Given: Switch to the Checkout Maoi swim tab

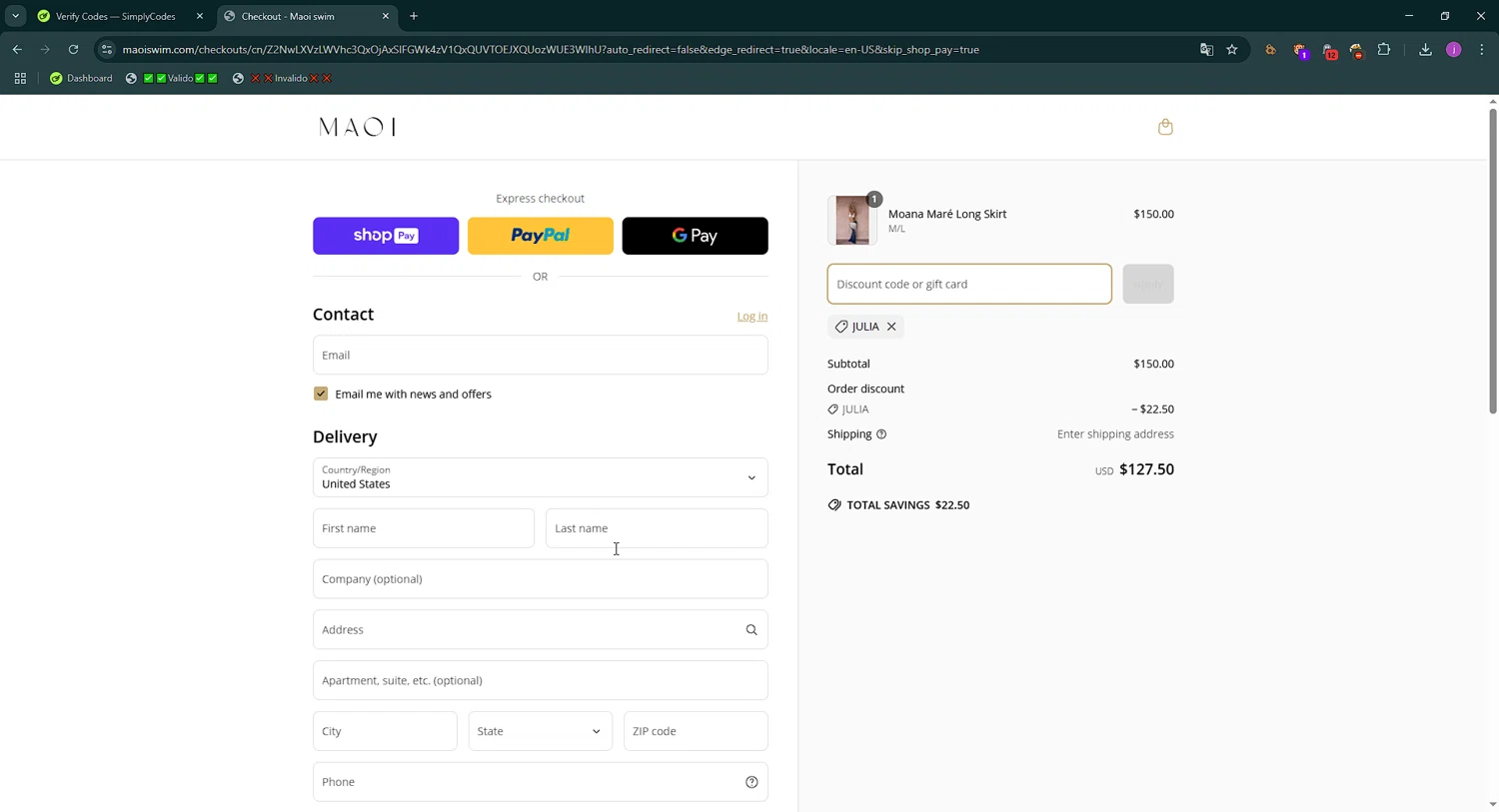Looking at the screenshot, I should [x=300, y=16].
